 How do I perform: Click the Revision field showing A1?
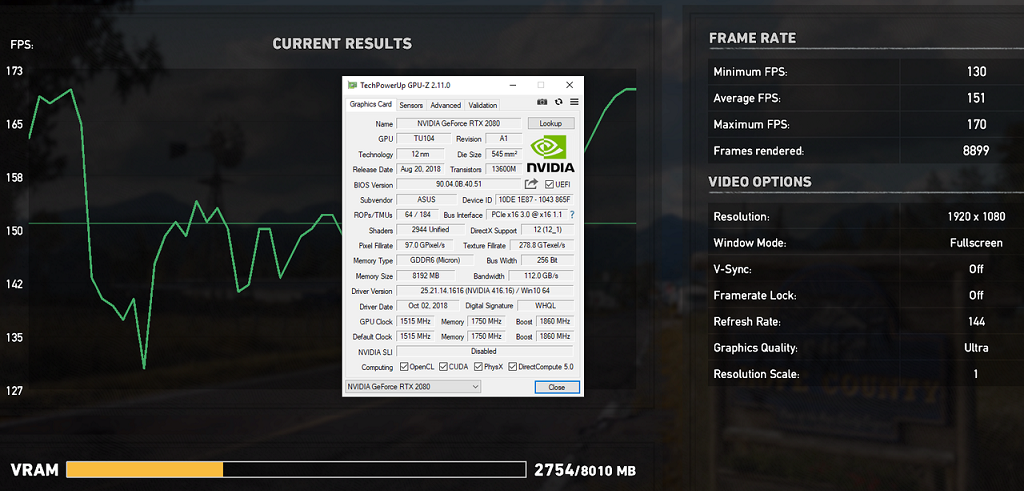click(504, 139)
